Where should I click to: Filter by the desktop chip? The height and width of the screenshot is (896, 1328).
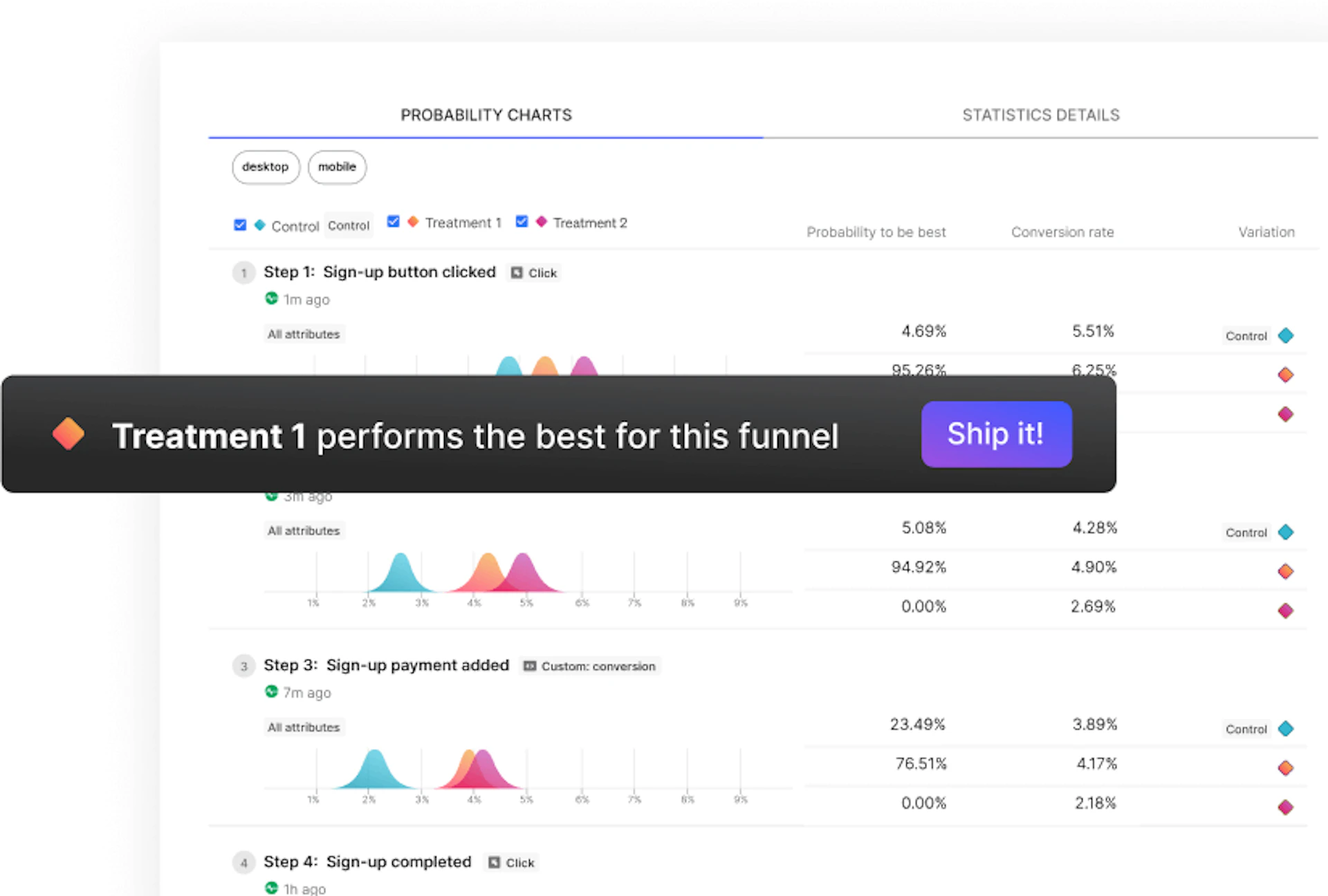point(266,167)
